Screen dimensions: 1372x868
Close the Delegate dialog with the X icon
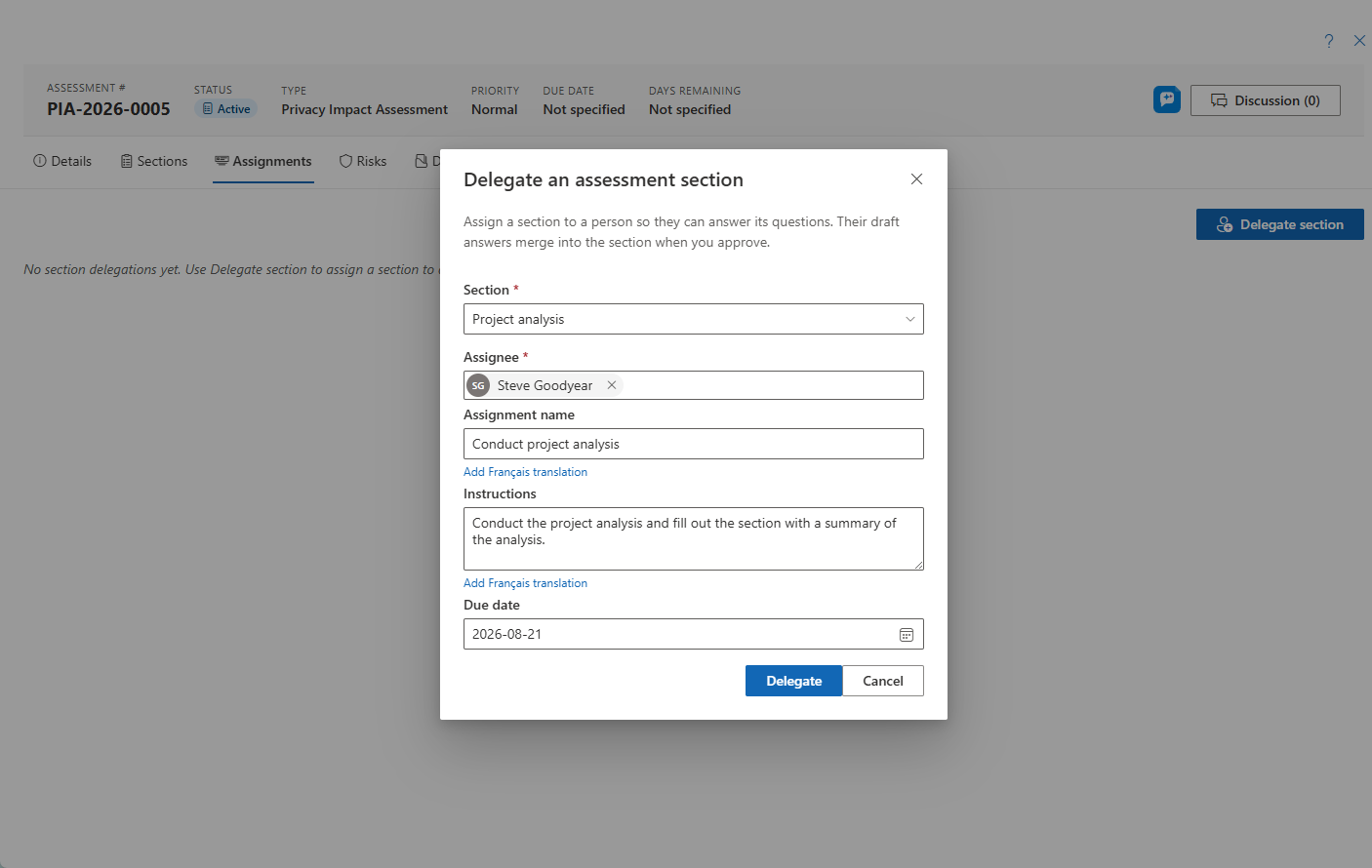pos(916,178)
